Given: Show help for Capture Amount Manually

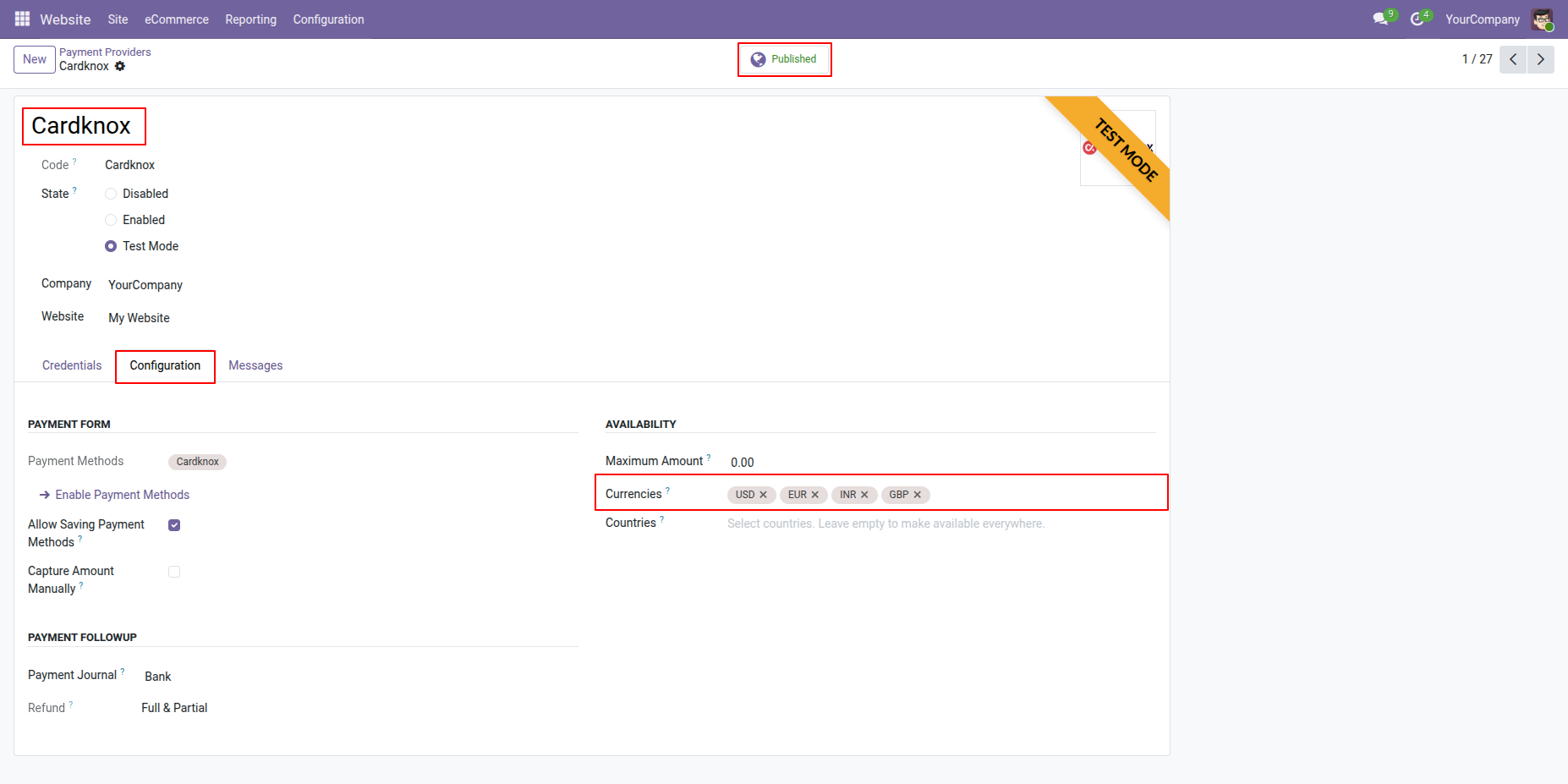Looking at the screenshot, I should tap(81, 585).
